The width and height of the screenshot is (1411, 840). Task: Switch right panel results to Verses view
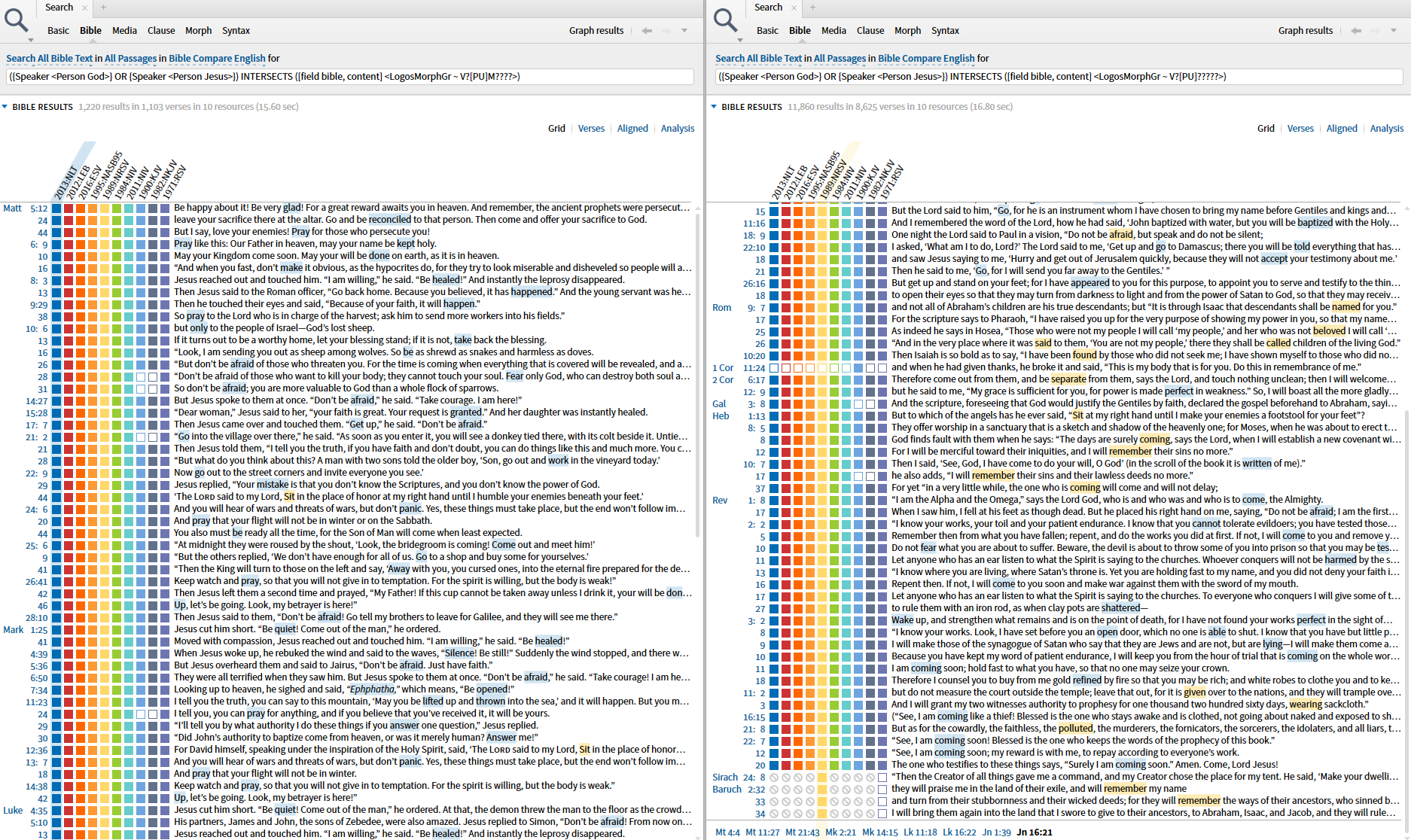pos(1300,129)
